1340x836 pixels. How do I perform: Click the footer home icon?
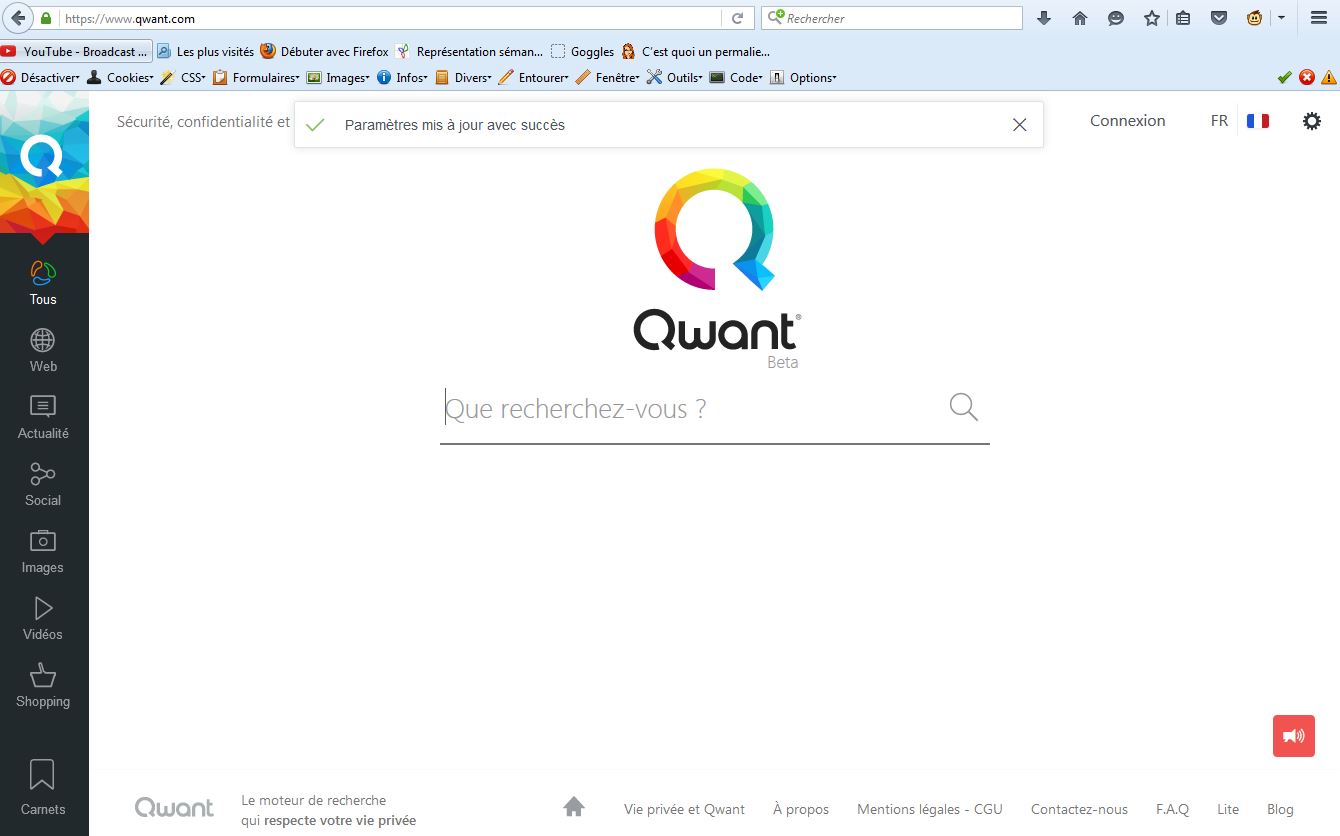pyautogui.click(x=574, y=806)
